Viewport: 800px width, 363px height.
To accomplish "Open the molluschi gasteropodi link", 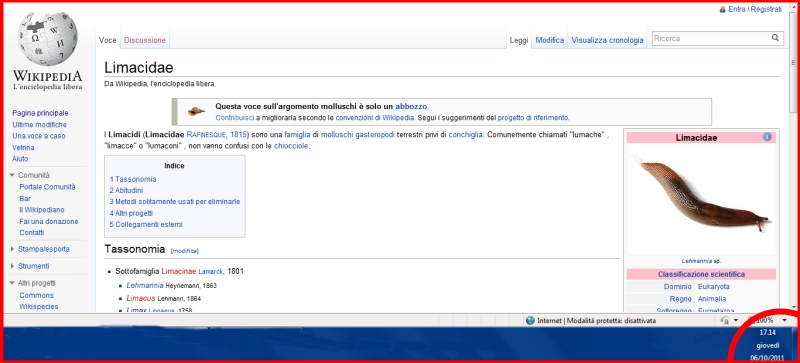I will 358,135.
